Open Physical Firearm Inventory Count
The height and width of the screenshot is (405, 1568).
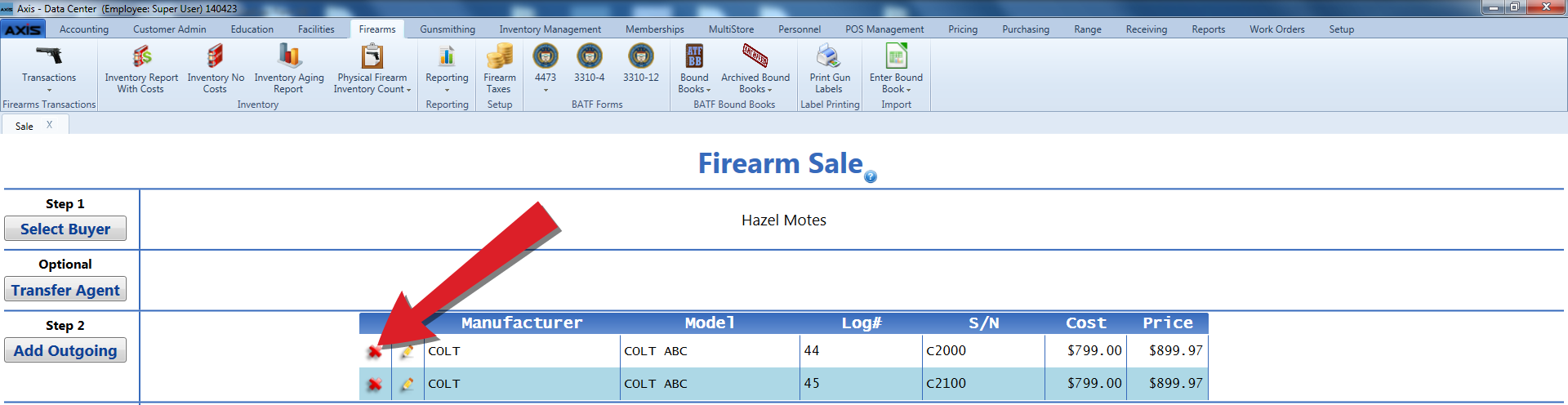point(372,69)
